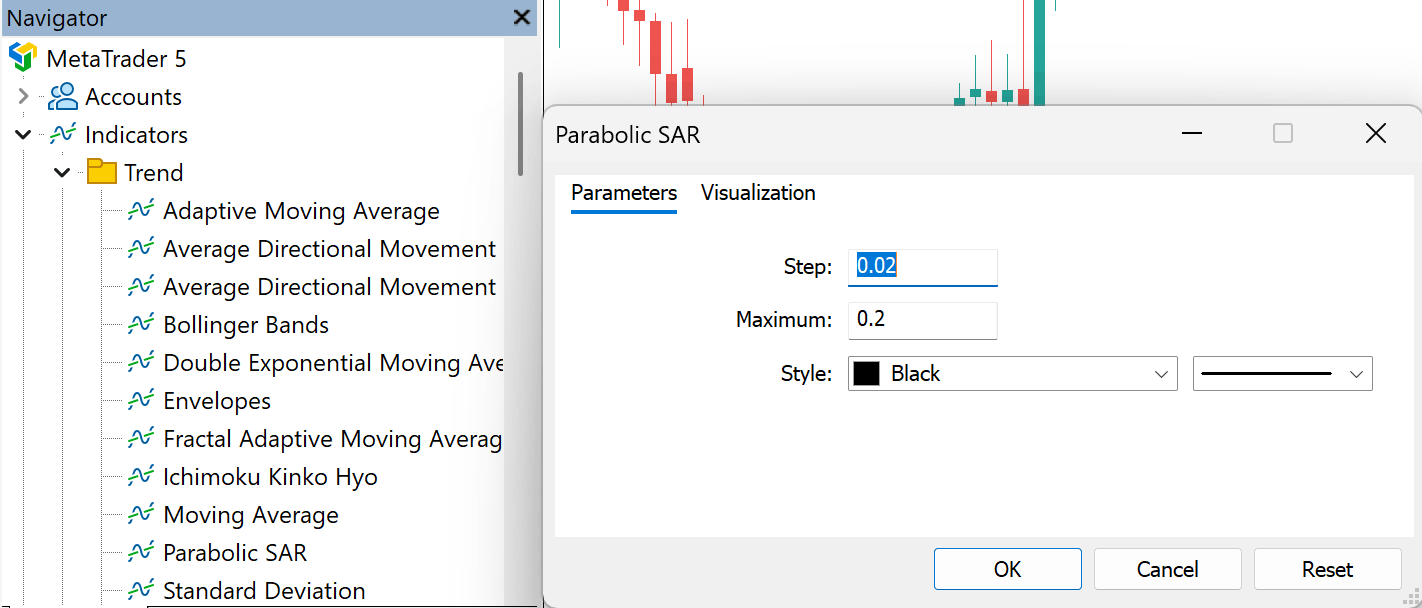Select Envelopes text in indicator list
The height and width of the screenshot is (608, 1422).
pos(217,401)
